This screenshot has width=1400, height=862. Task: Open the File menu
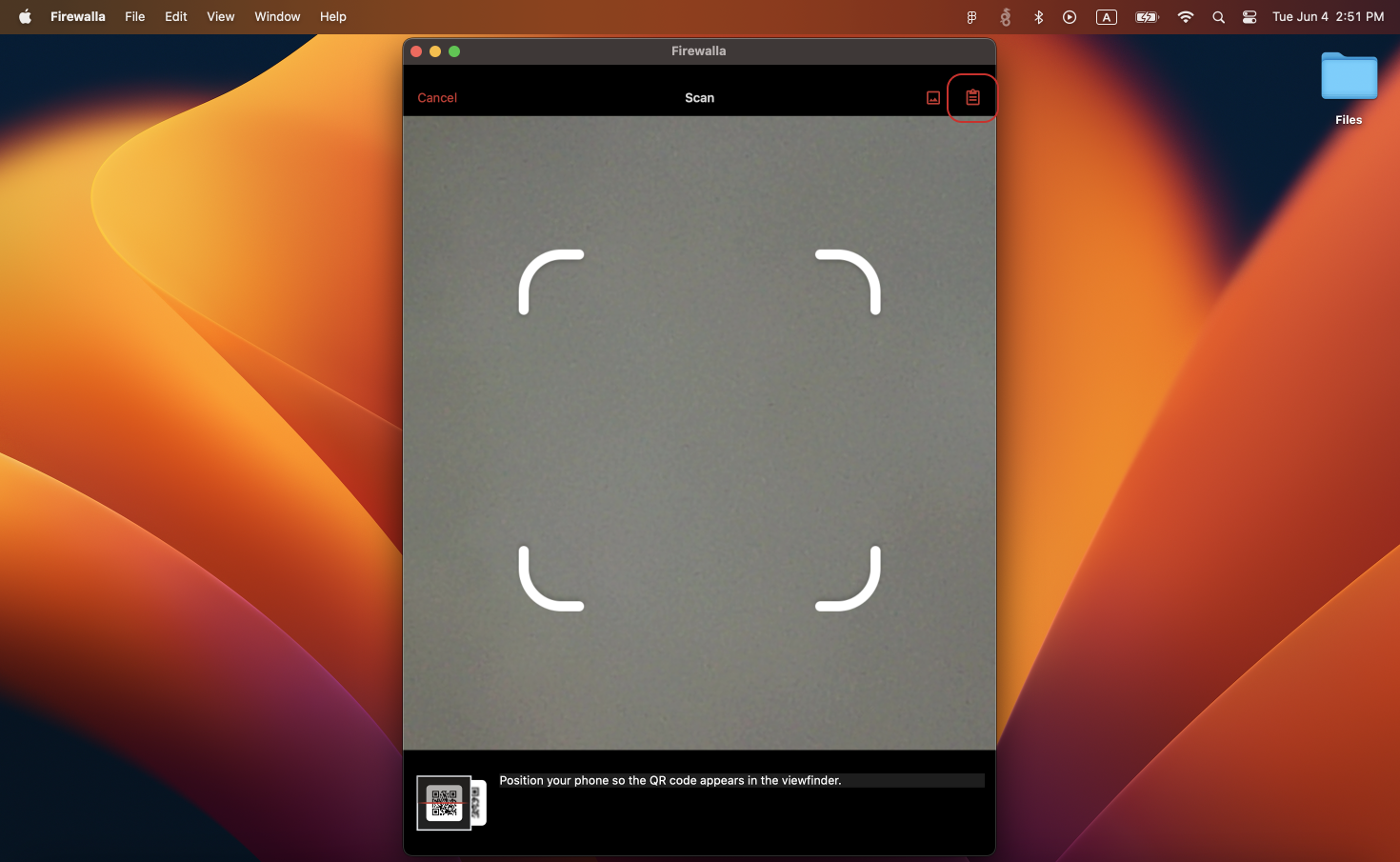(135, 16)
